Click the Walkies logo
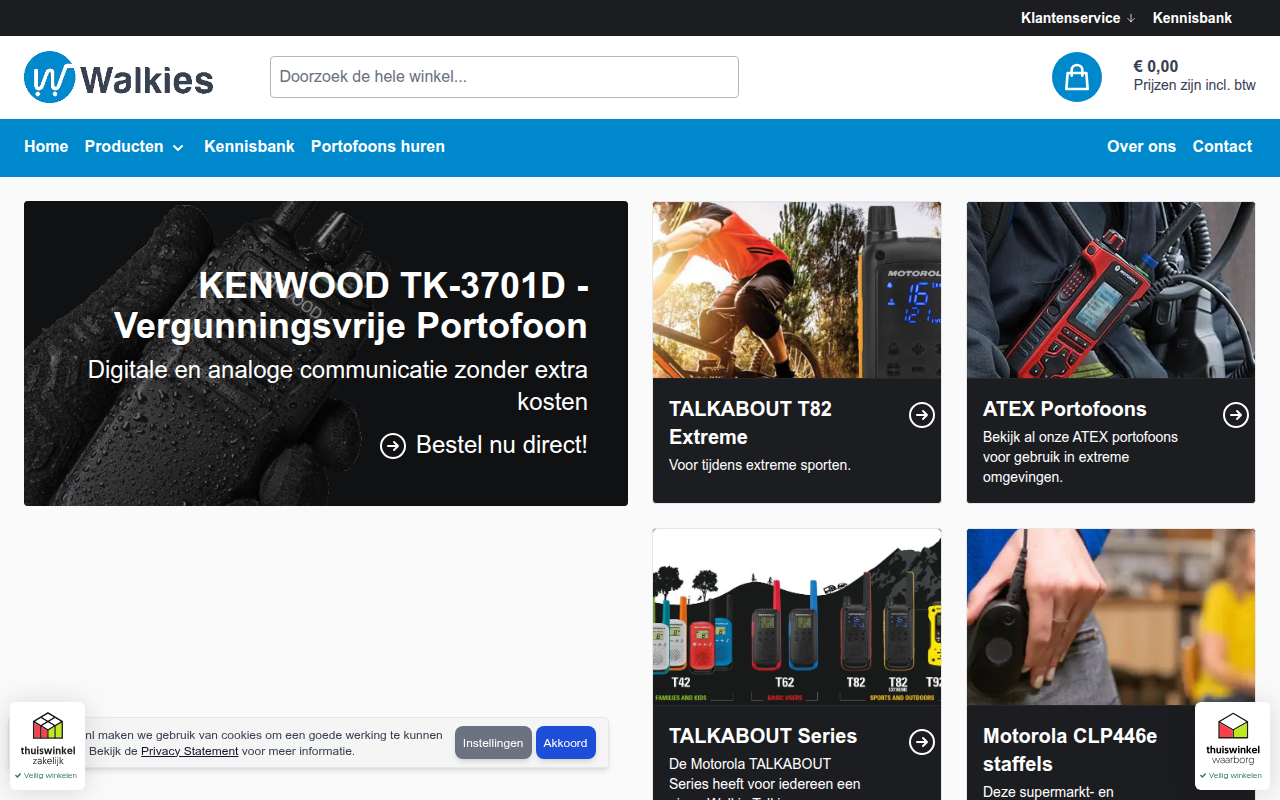1280x800 pixels. coord(119,77)
